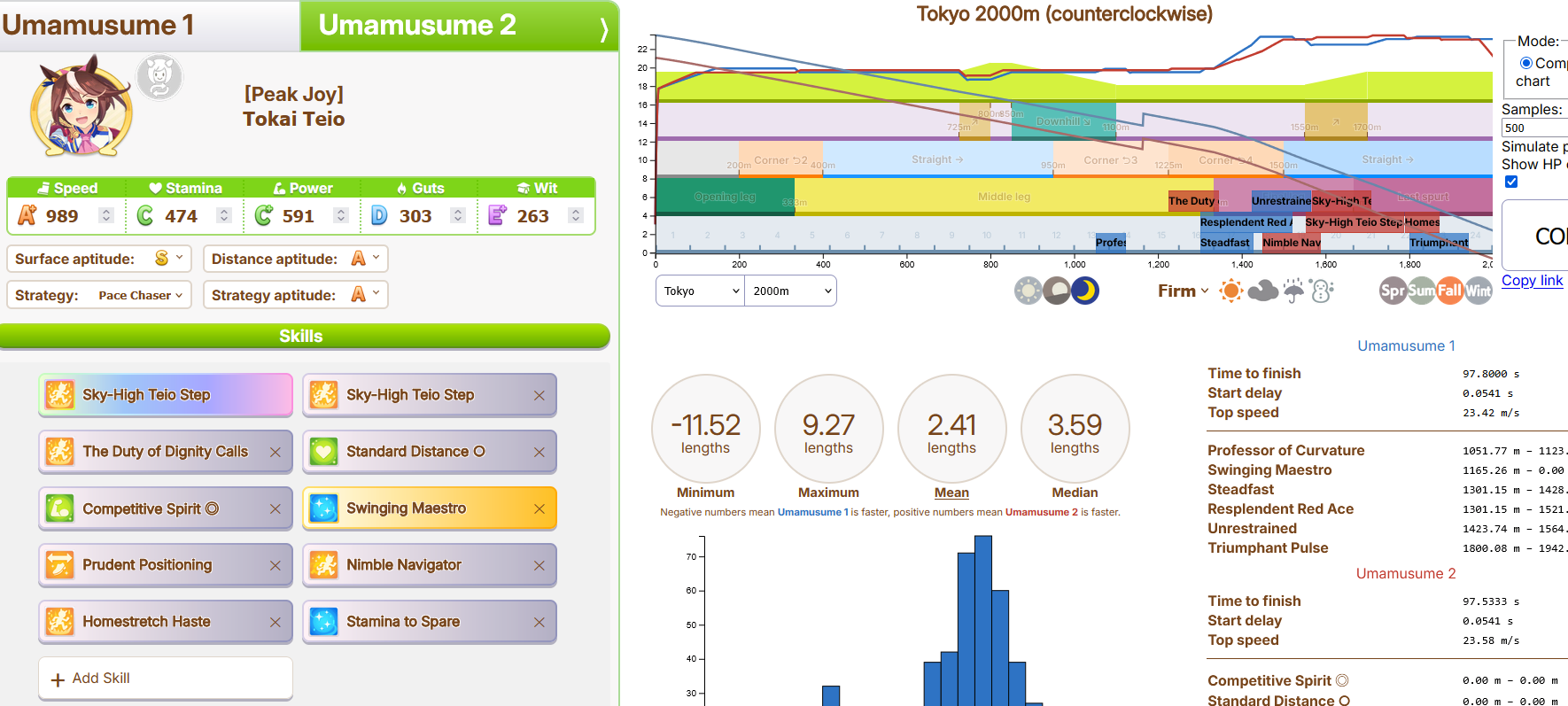Viewport: 1568px width, 706px height.
Task: Remove the Prudent Positioning skill
Action: coord(276,566)
